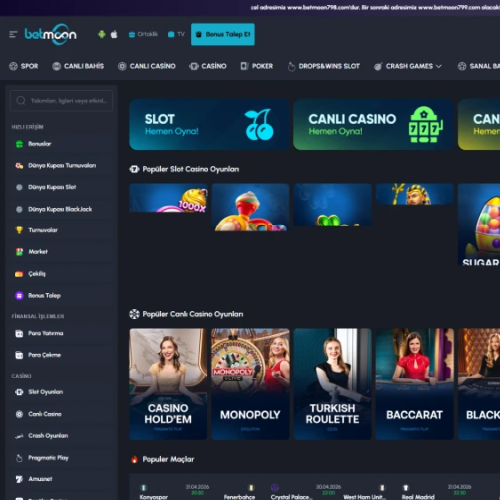The width and height of the screenshot is (500, 500).
Task: Click the Amusnet sidebar icon
Action: [x=19, y=479]
